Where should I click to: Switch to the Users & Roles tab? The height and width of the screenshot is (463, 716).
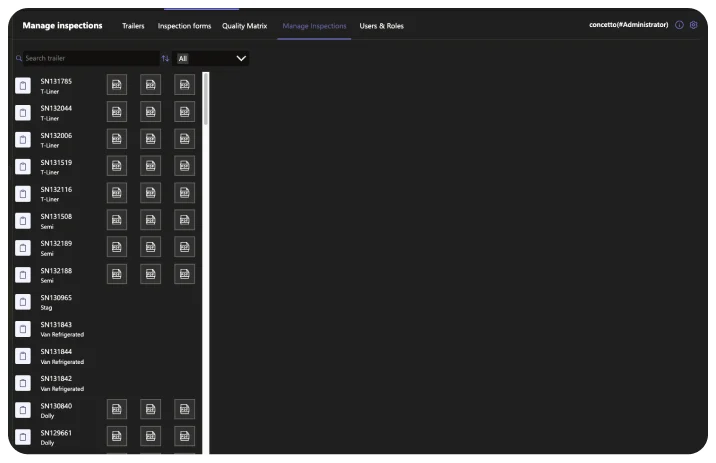(381, 26)
